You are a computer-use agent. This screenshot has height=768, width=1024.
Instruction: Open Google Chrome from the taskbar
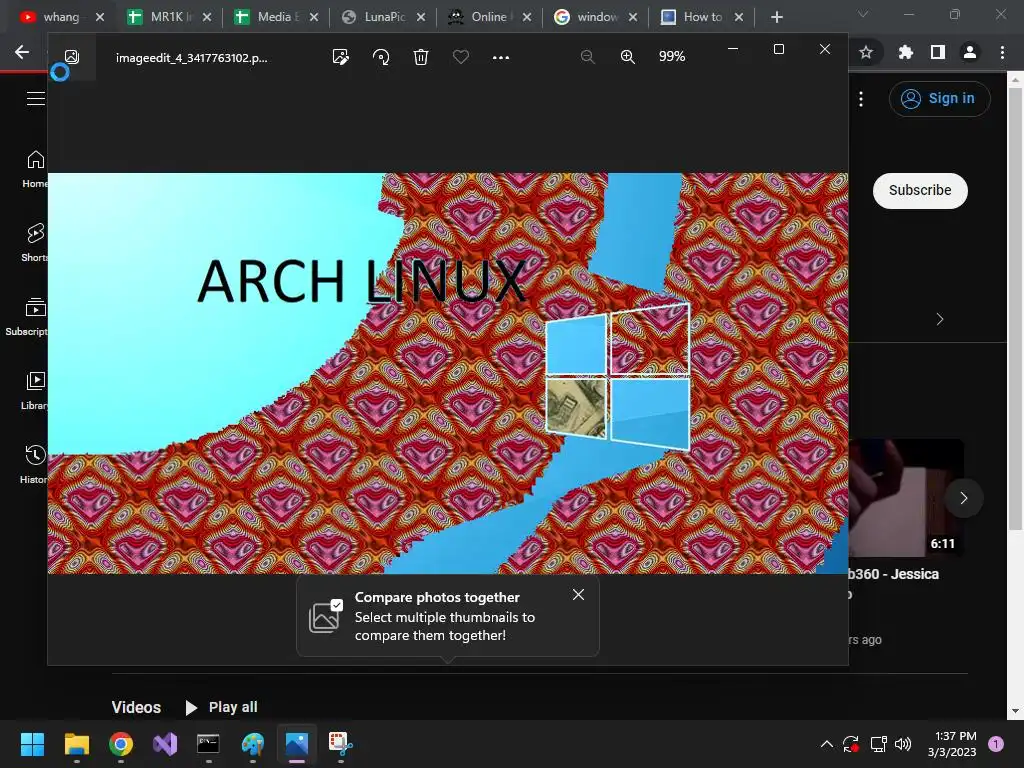point(121,744)
